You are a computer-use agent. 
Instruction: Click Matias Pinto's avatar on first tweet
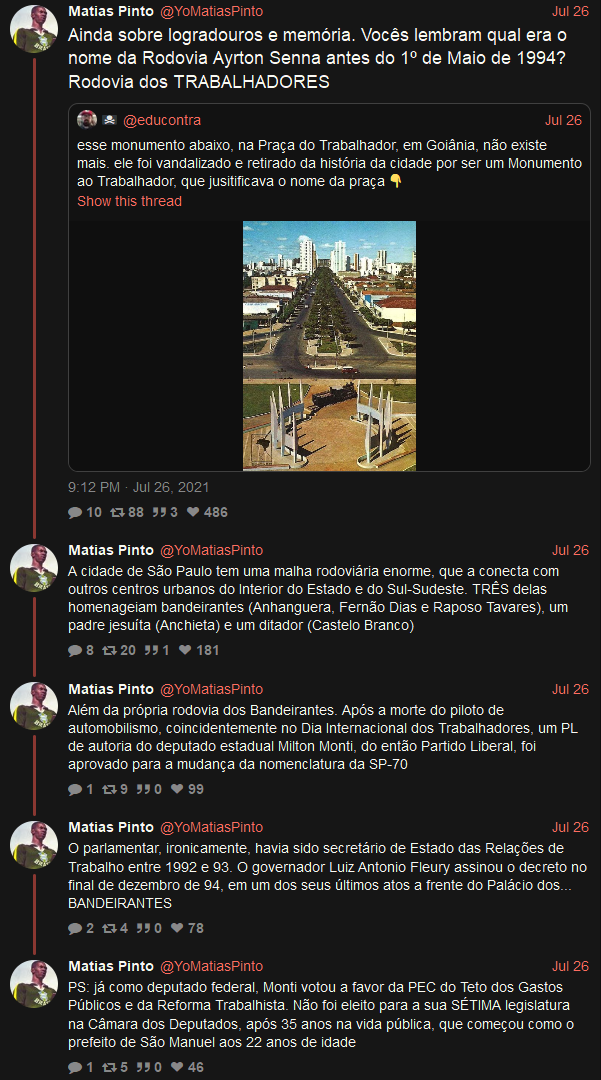tap(34, 29)
